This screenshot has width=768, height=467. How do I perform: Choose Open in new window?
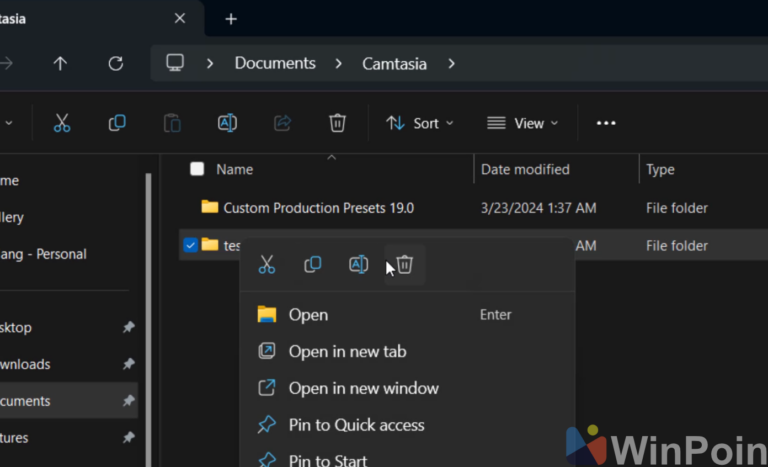coord(407,388)
